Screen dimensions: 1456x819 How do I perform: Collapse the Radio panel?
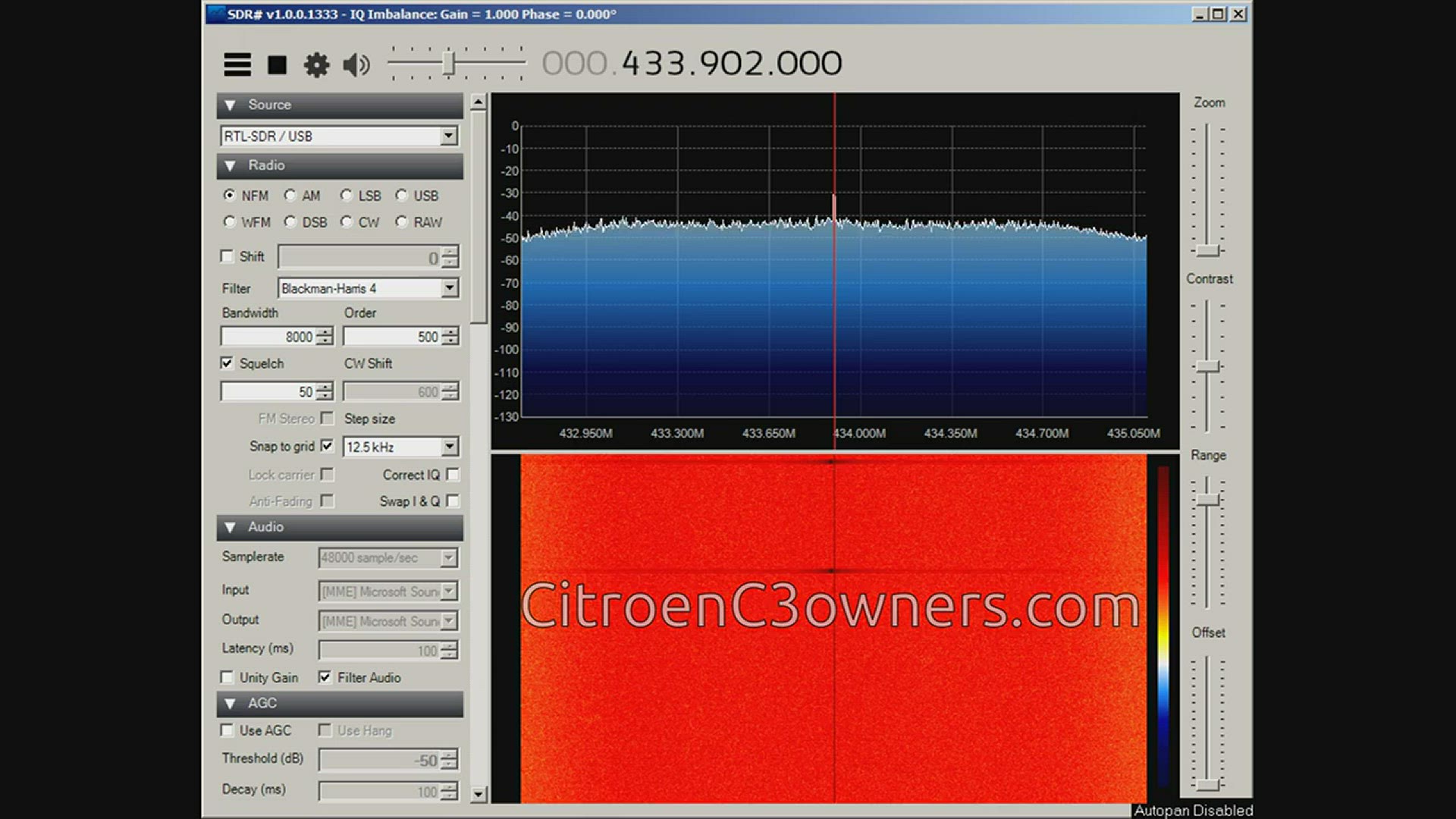tap(231, 166)
